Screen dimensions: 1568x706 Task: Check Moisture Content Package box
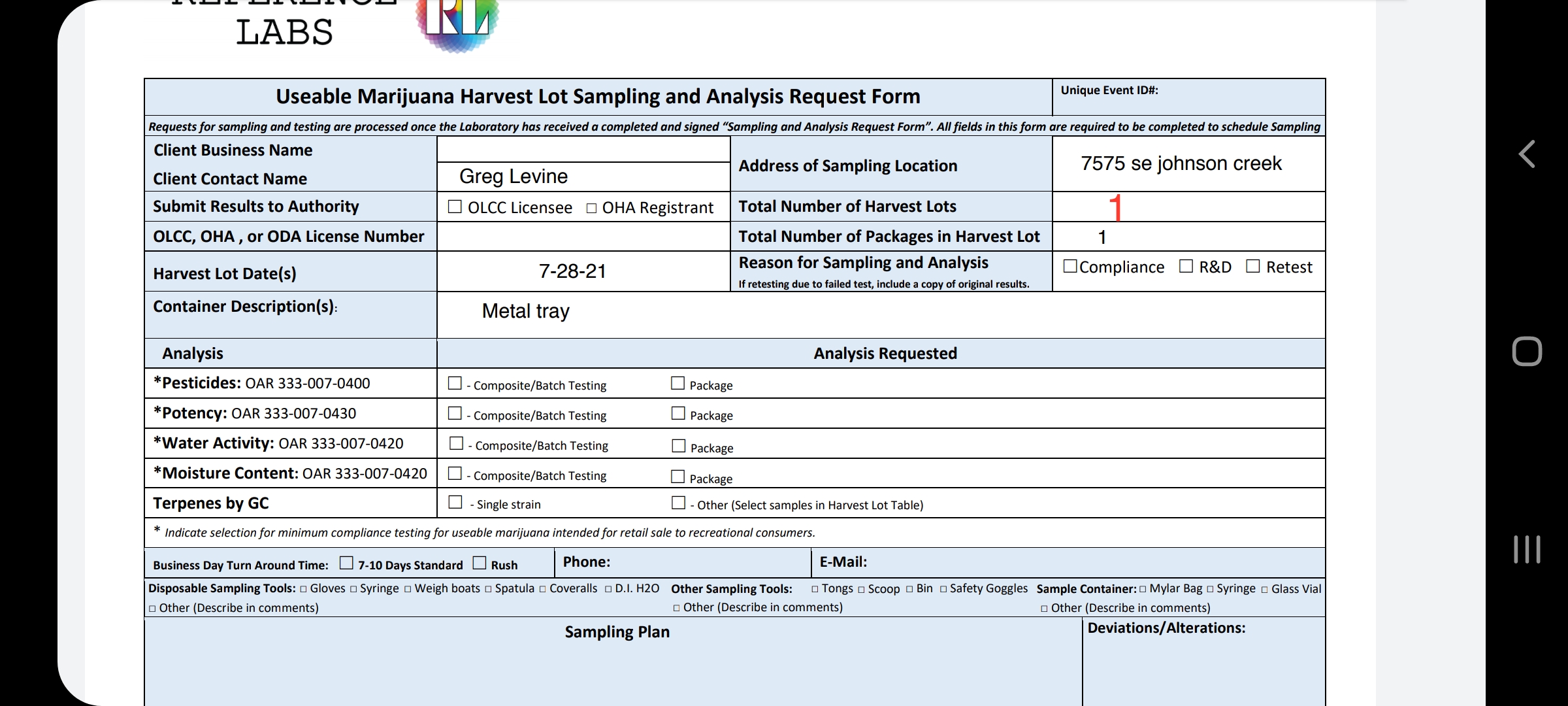[x=678, y=477]
